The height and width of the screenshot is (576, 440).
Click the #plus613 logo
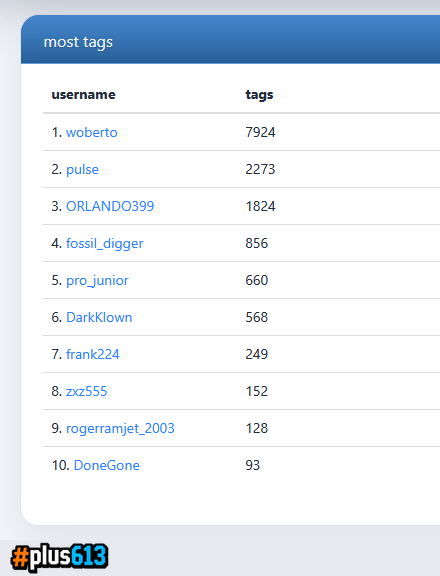(59, 557)
